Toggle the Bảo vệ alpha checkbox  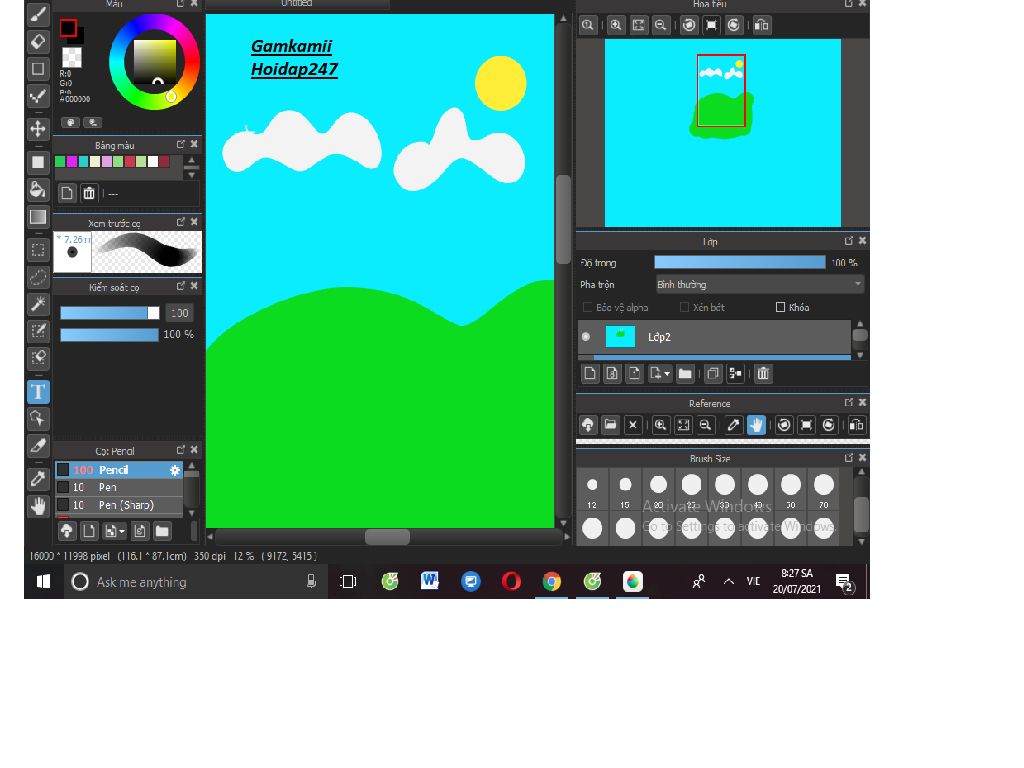(587, 307)
